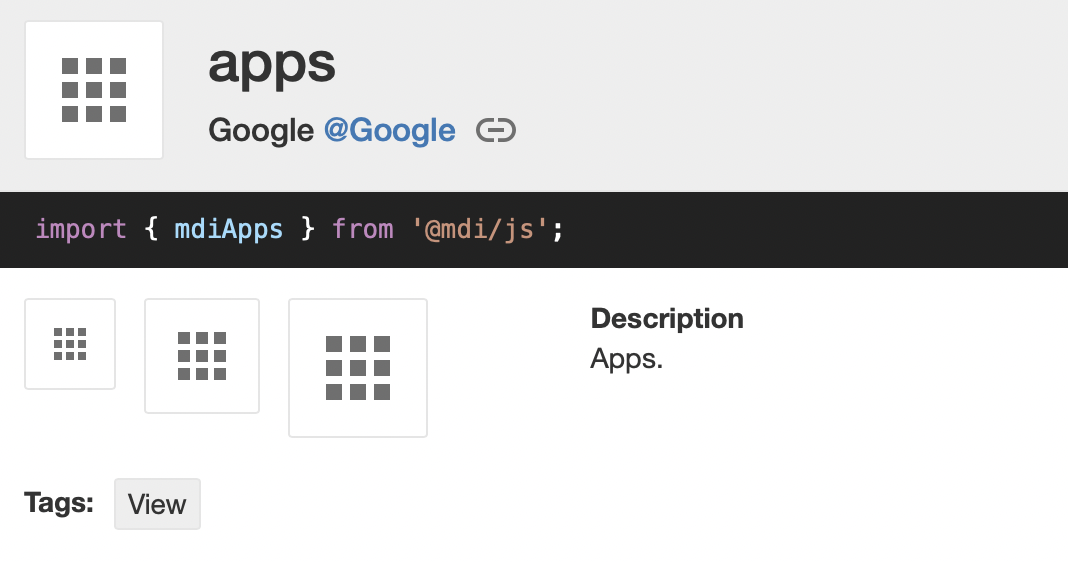The height and width of the screenshot is (562, 1068).
Task: Select the medium-sized apps icon preview
Action: [x=202, y=356]
